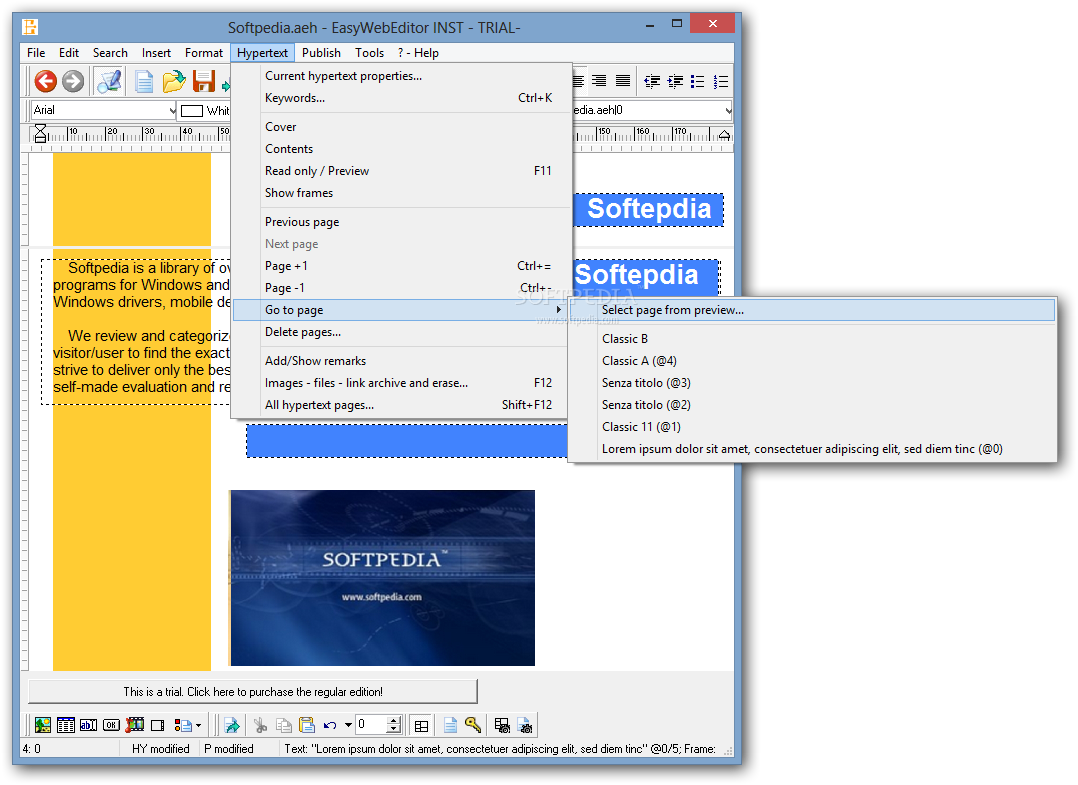This screenshot has height=785, width=1078.
Task: Click the right margin marker on the ruler
Action: click(x=724, y=135)
